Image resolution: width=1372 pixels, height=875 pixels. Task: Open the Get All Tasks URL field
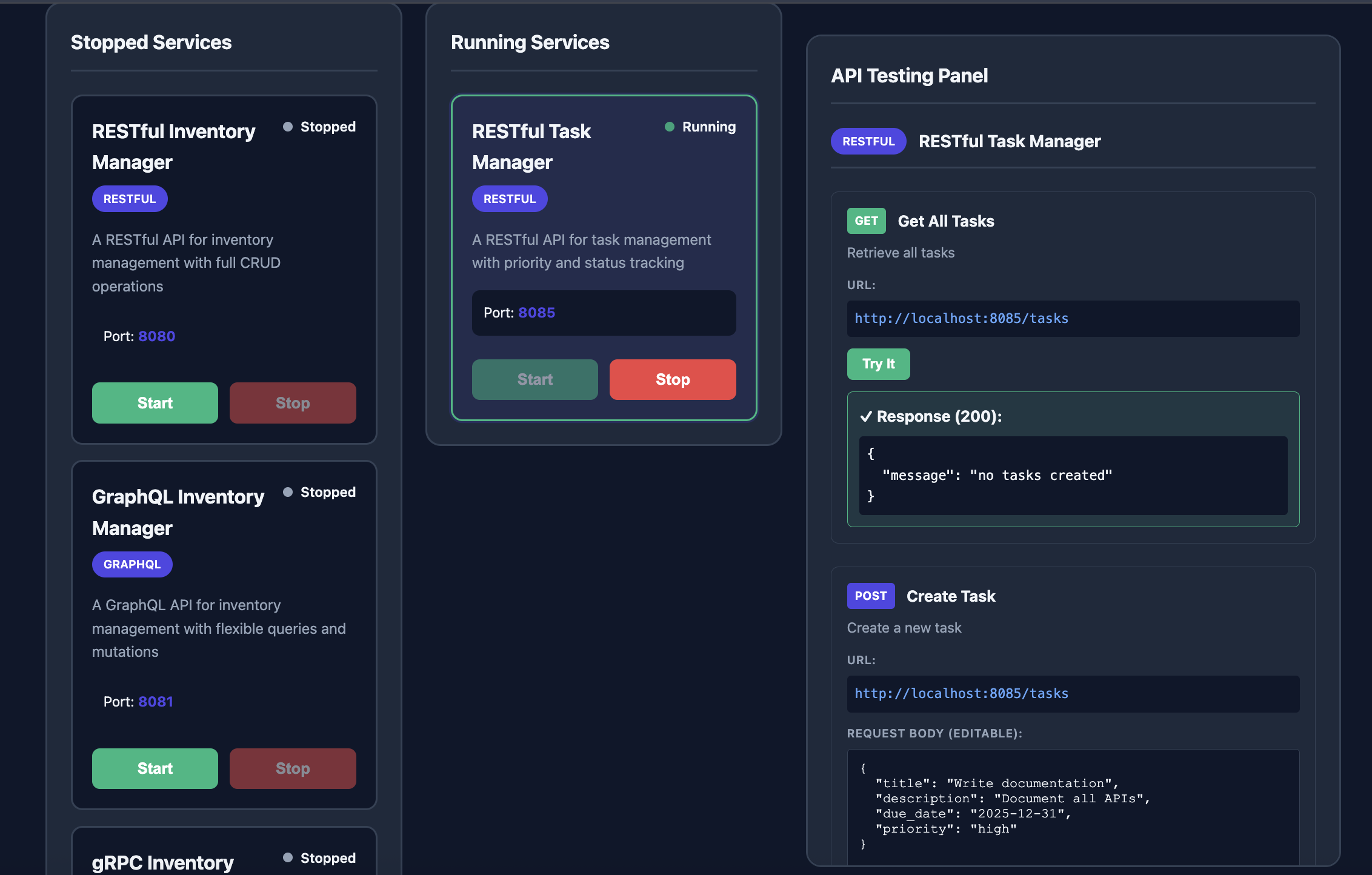pyautogui.click(x=1073, y=319)
